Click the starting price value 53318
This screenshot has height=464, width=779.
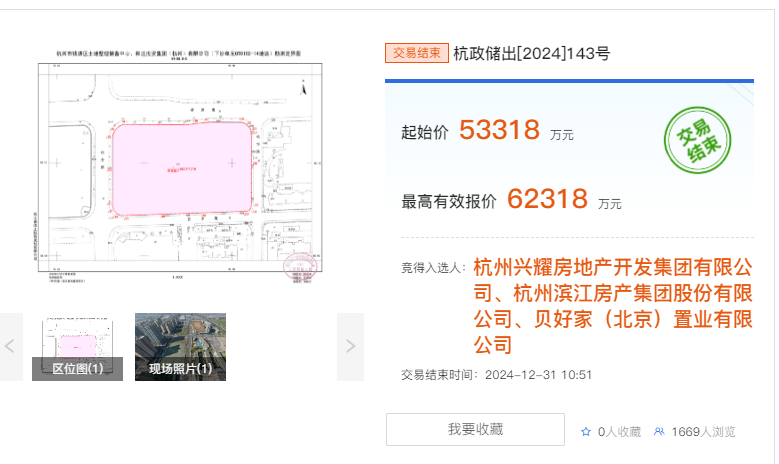coord(499,130)
